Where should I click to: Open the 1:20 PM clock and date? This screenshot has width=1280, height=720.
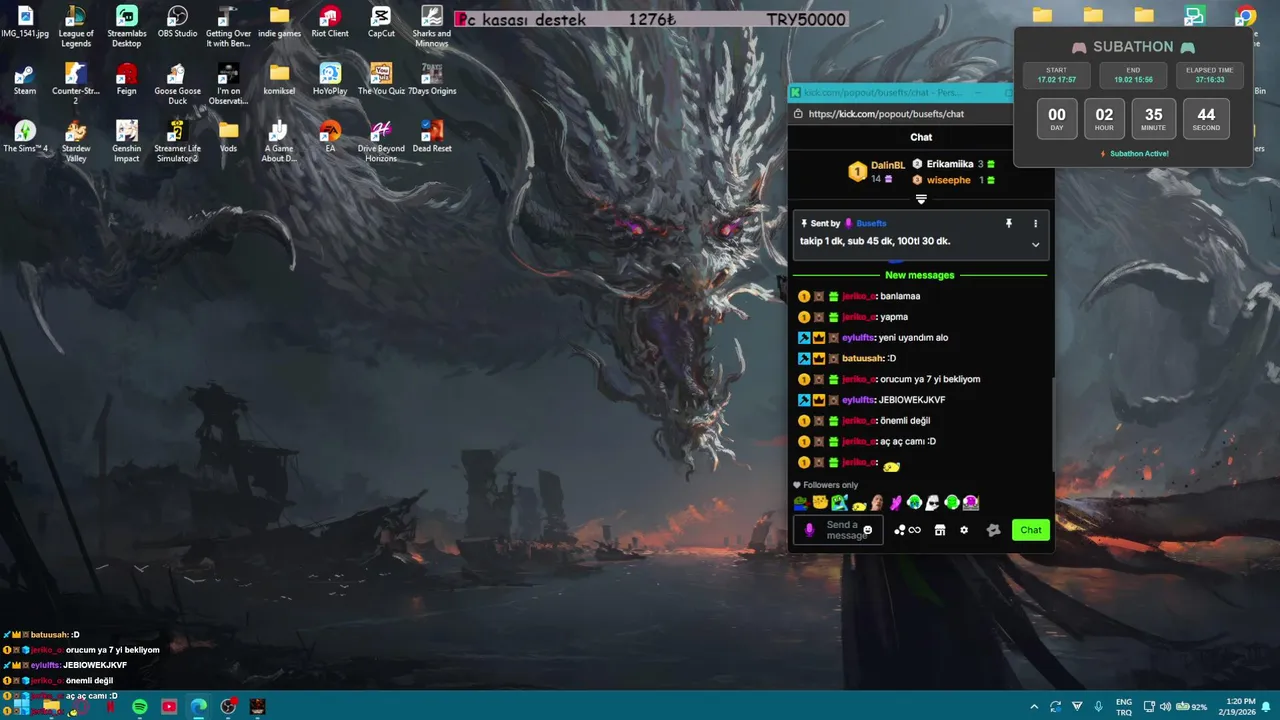coord(1239,707)
